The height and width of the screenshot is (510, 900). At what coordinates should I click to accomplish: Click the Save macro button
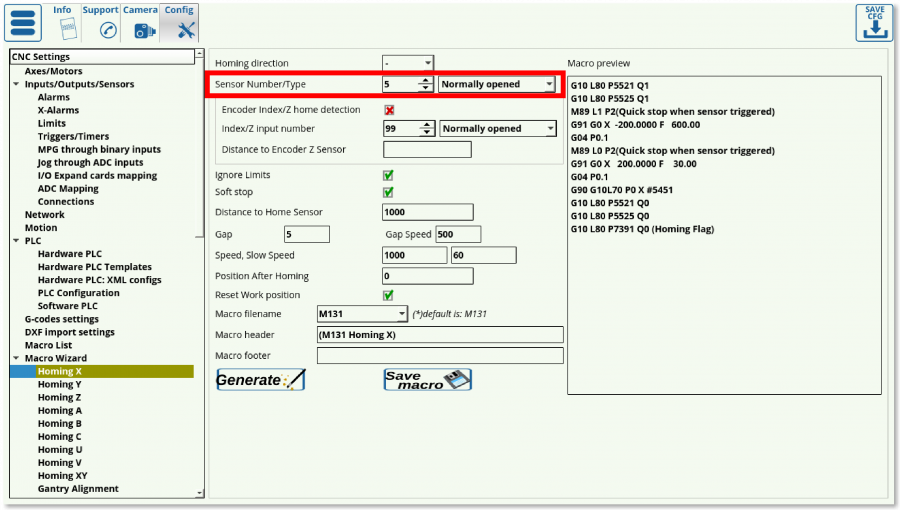[427, 380]
